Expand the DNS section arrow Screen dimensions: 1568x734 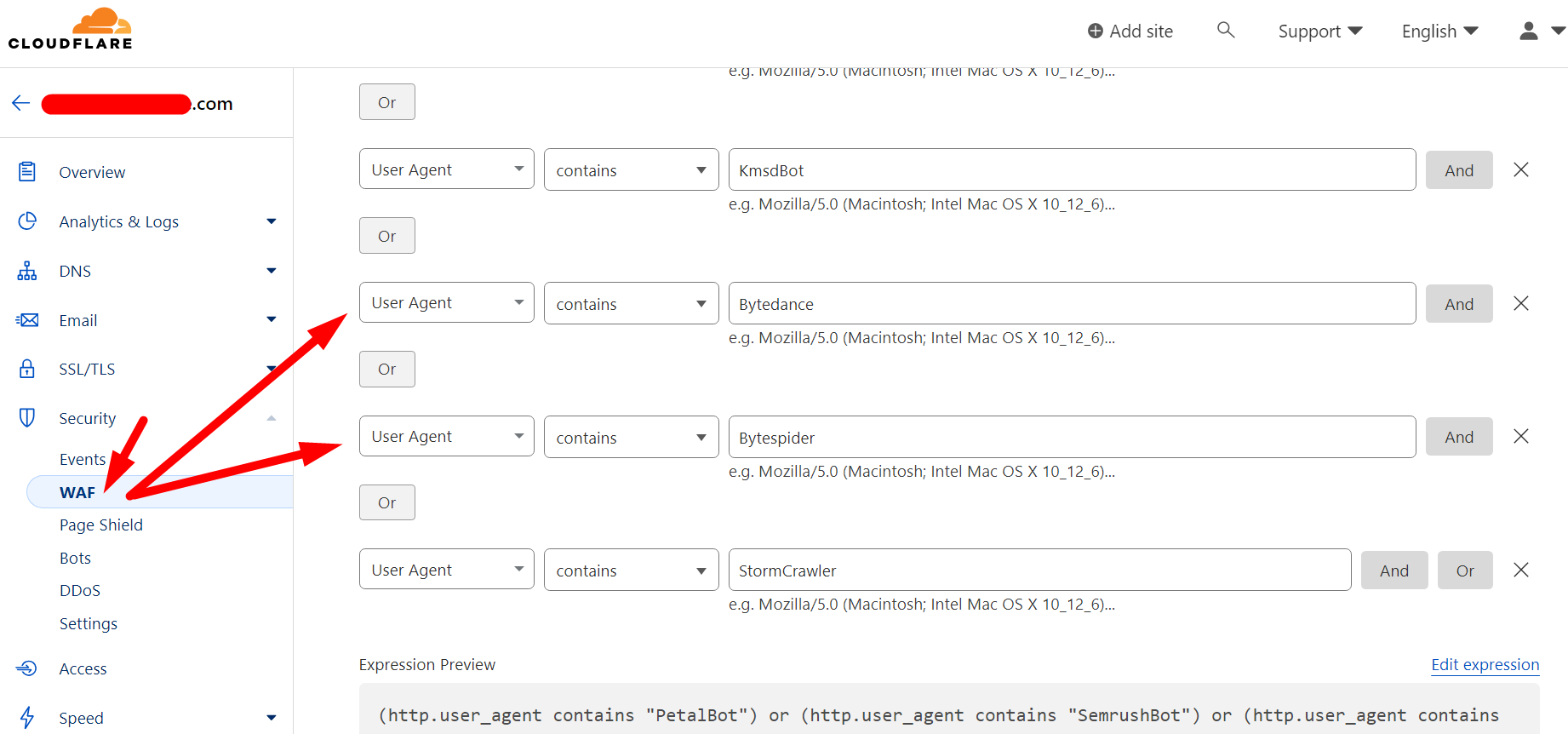(x=272, y=271)
